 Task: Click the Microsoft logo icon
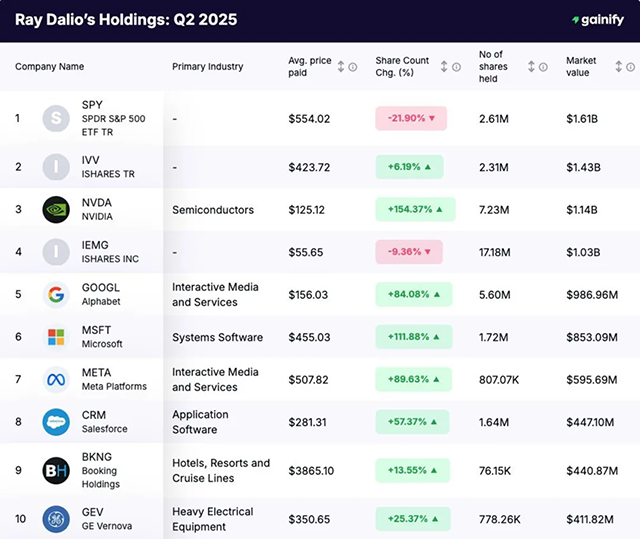(56, 337)
